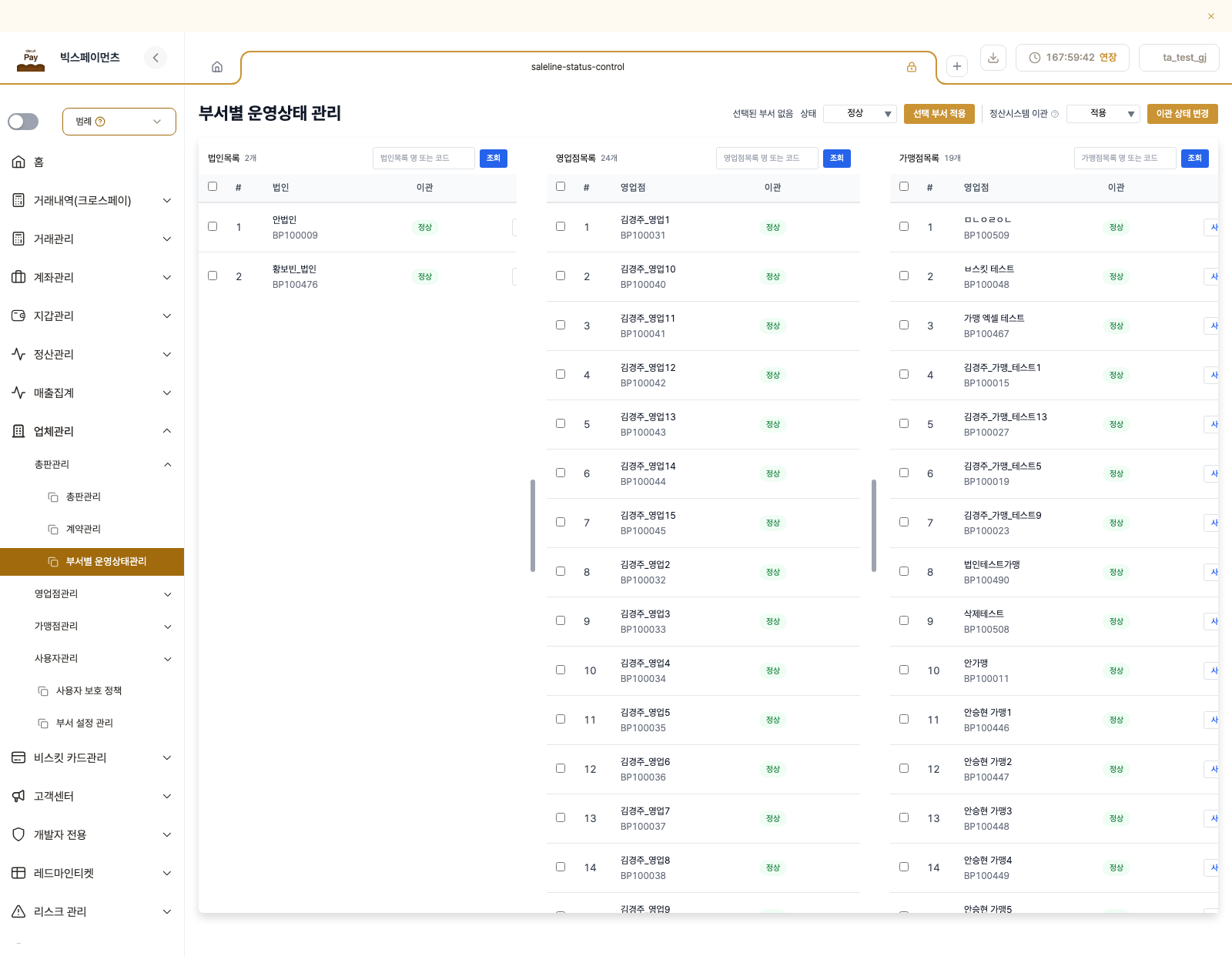Image resolution: width=1232 pixels, height=956 pixels.
Task: Open the 범례 dropdown
Action: point(119,122)
